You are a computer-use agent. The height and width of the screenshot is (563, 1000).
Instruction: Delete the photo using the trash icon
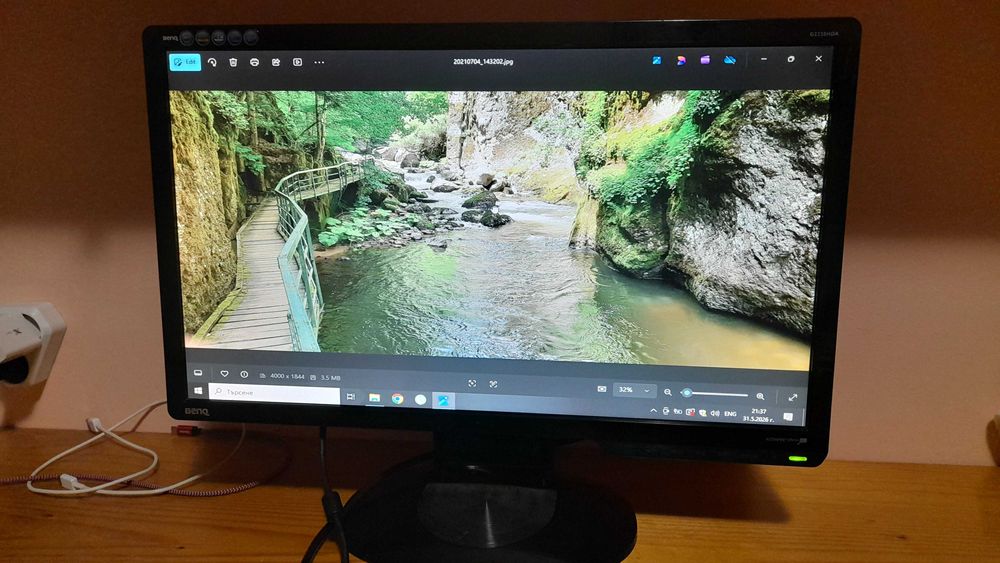click(x=233, y=62)
